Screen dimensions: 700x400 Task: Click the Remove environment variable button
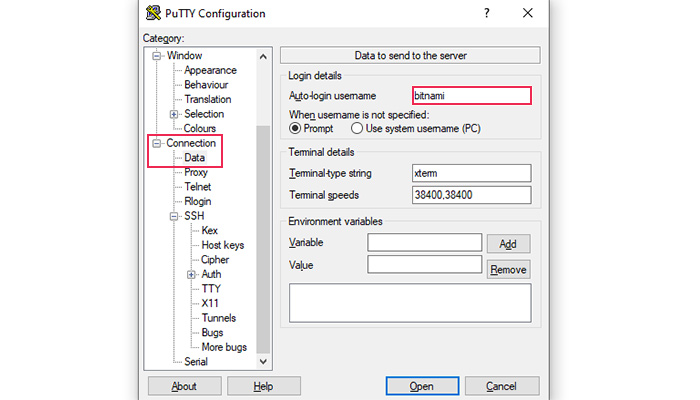click(508, 270)
